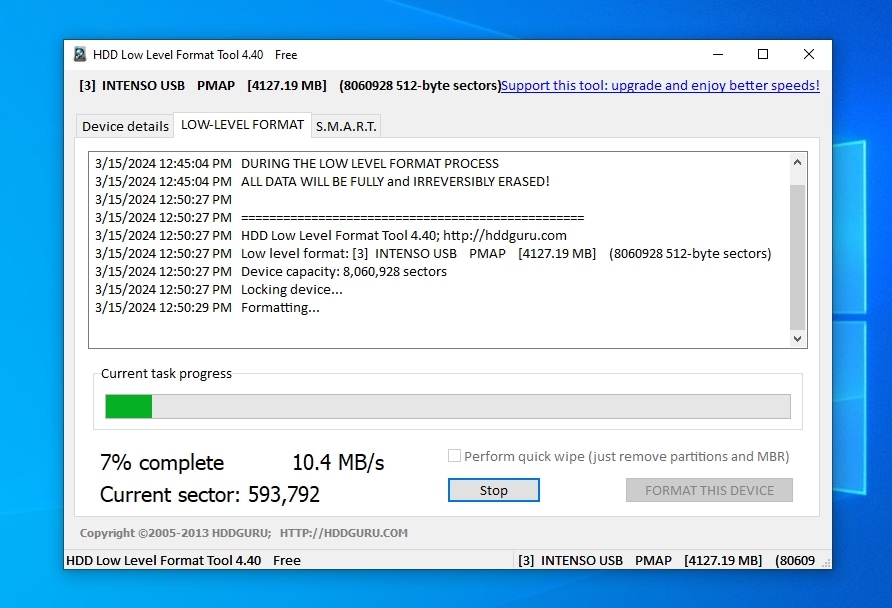Viewport: 892px width, 608px height.
Task: Click the status bar INTENSO USB device entry
Action: tap(667, 560)
